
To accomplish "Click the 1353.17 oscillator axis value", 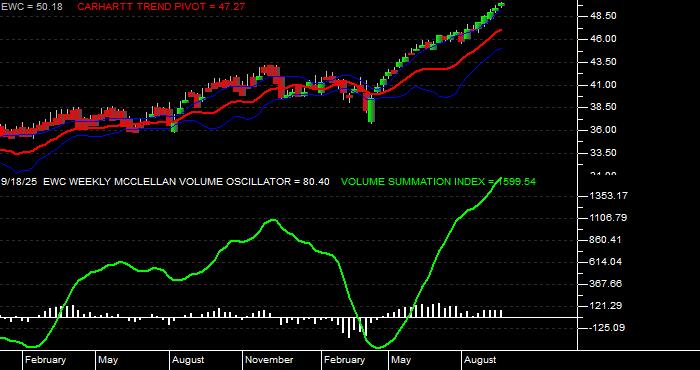I will pos(608,195).
